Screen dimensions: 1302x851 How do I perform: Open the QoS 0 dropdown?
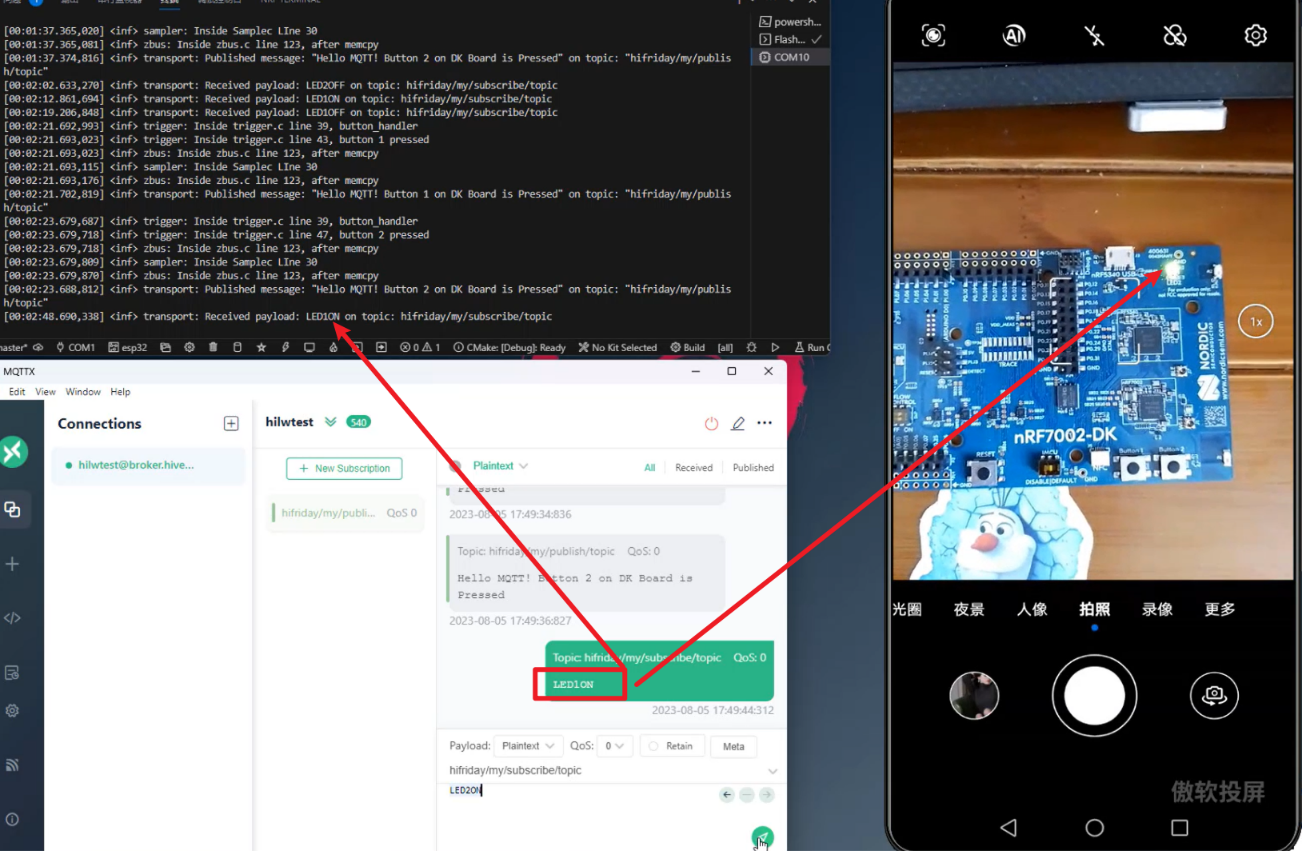click(x=615, y=746)
